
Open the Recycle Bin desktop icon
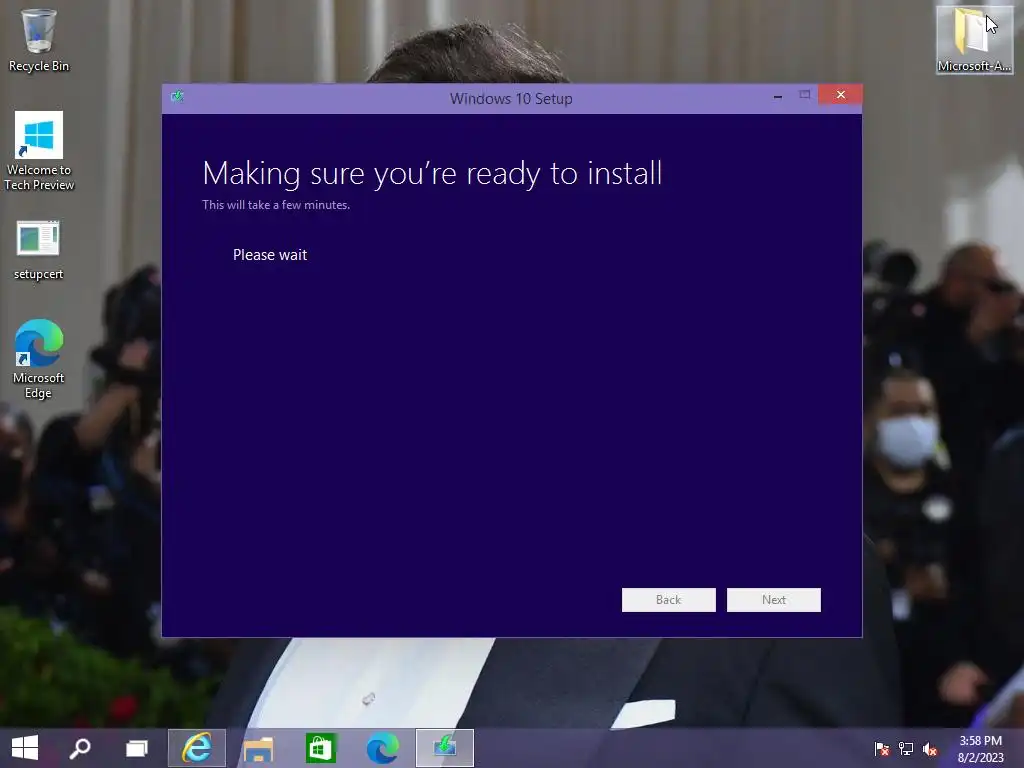click(39, 40)
